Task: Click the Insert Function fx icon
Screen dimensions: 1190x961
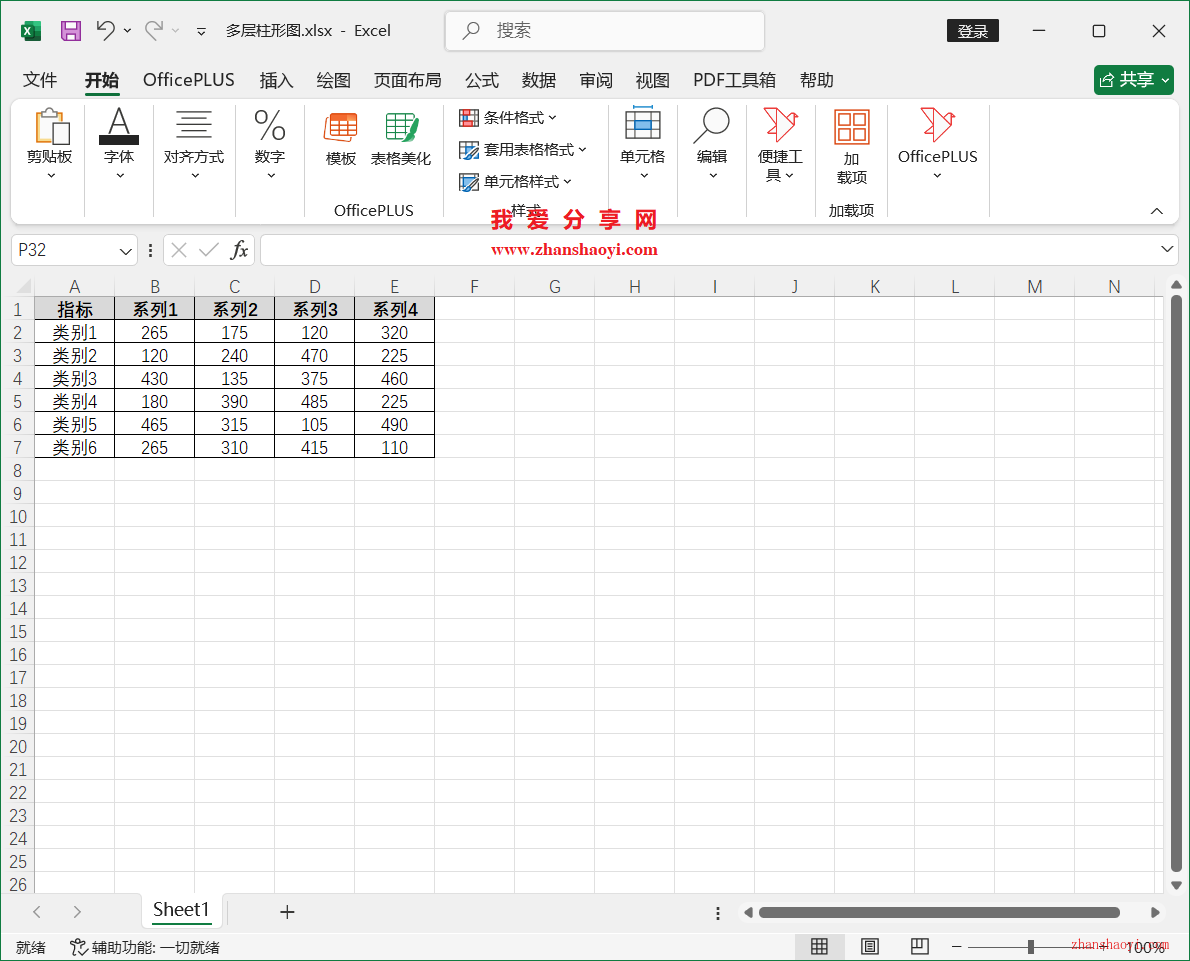Action: coord(239,250)
